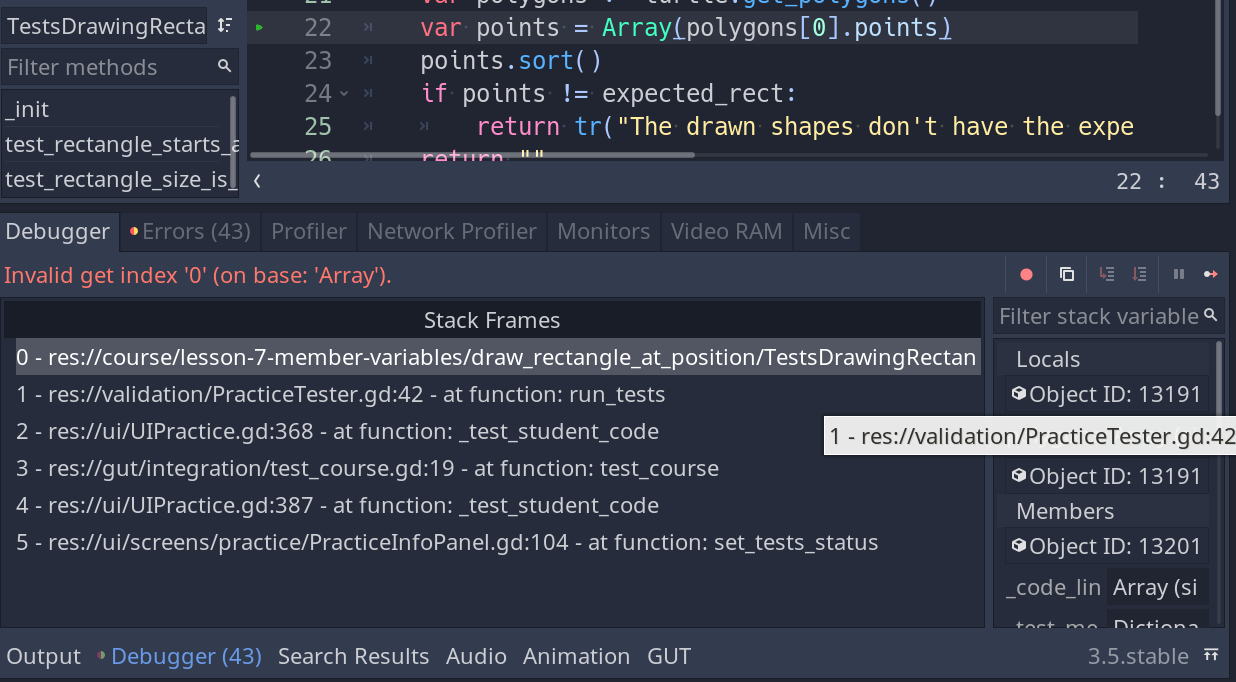Viewport: 1236px width, 682px height.
Task: Click line number 25 in the gutter
Action: coord(318,126)
